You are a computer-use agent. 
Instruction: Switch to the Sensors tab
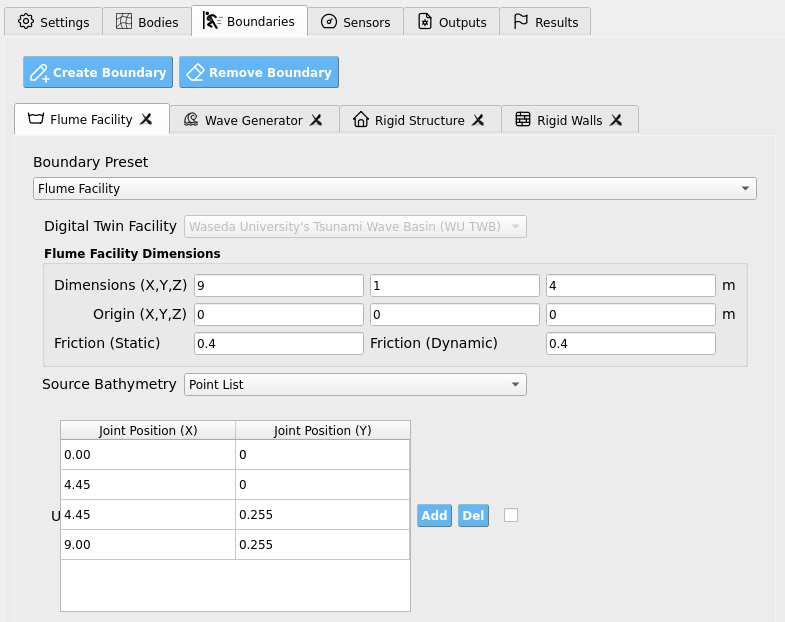(x=355, y=22)
